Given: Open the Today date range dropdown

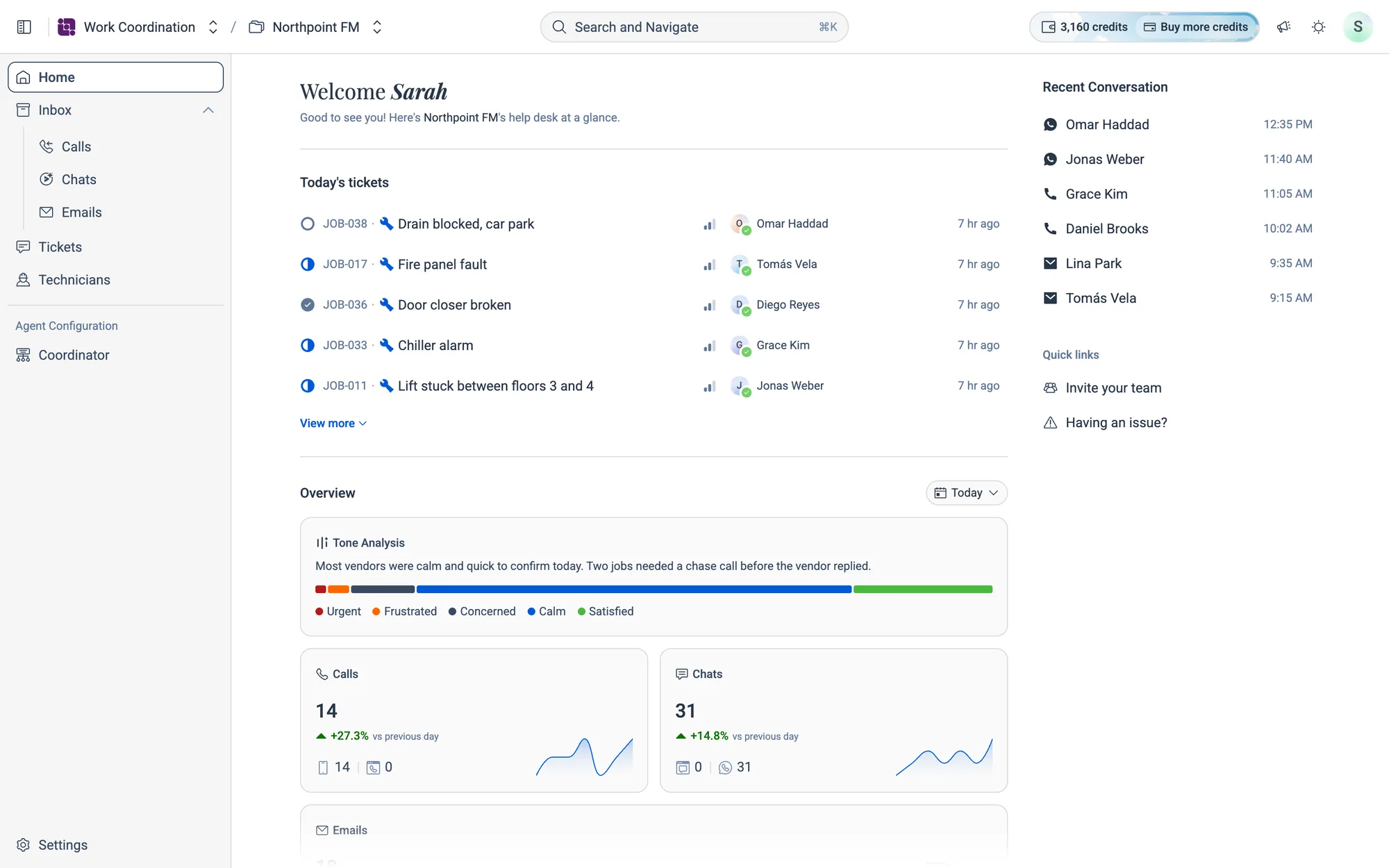Looking at the screenshot, I should click(966, 492).
